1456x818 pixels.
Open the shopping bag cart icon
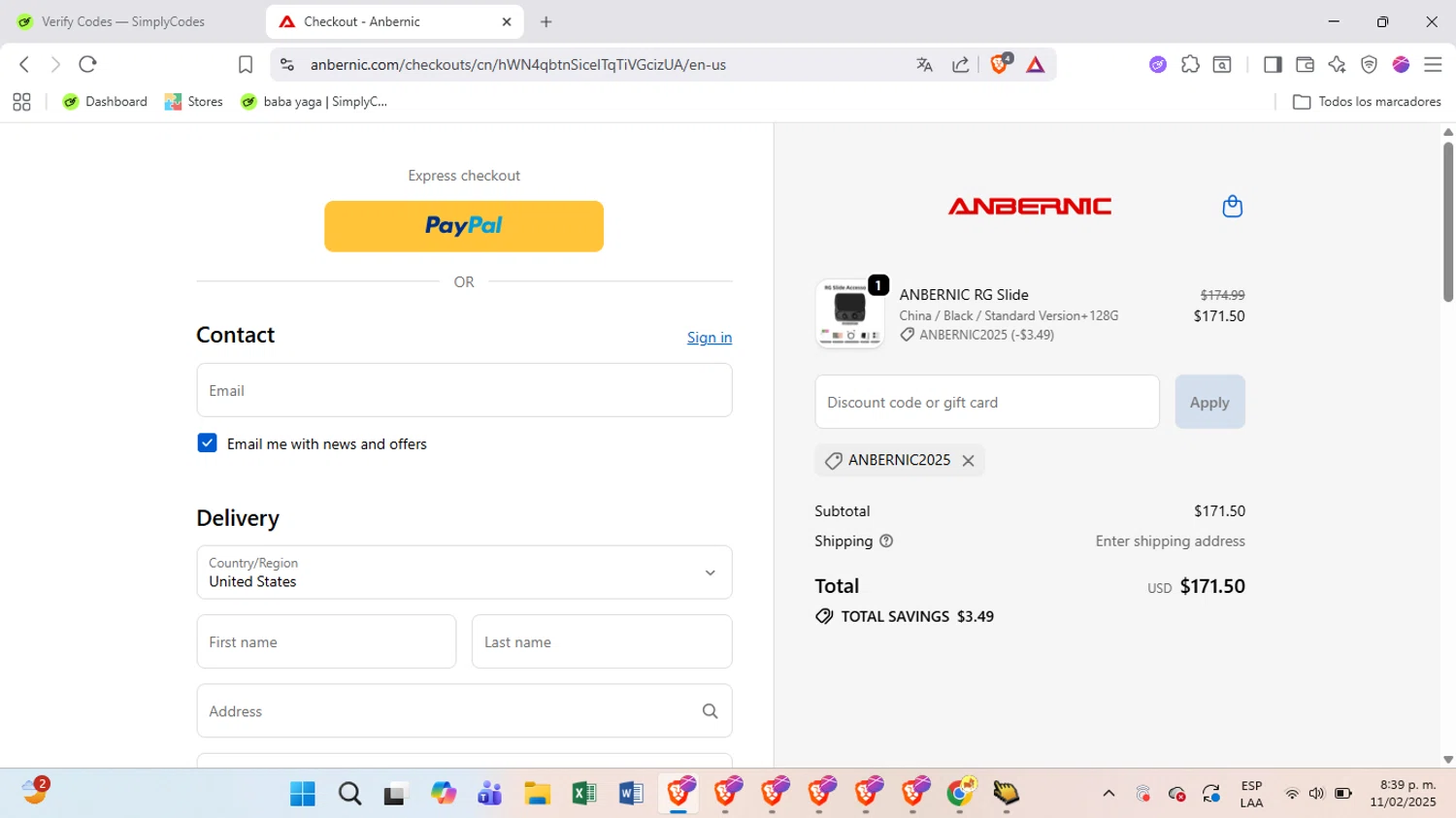[1232, 206]
